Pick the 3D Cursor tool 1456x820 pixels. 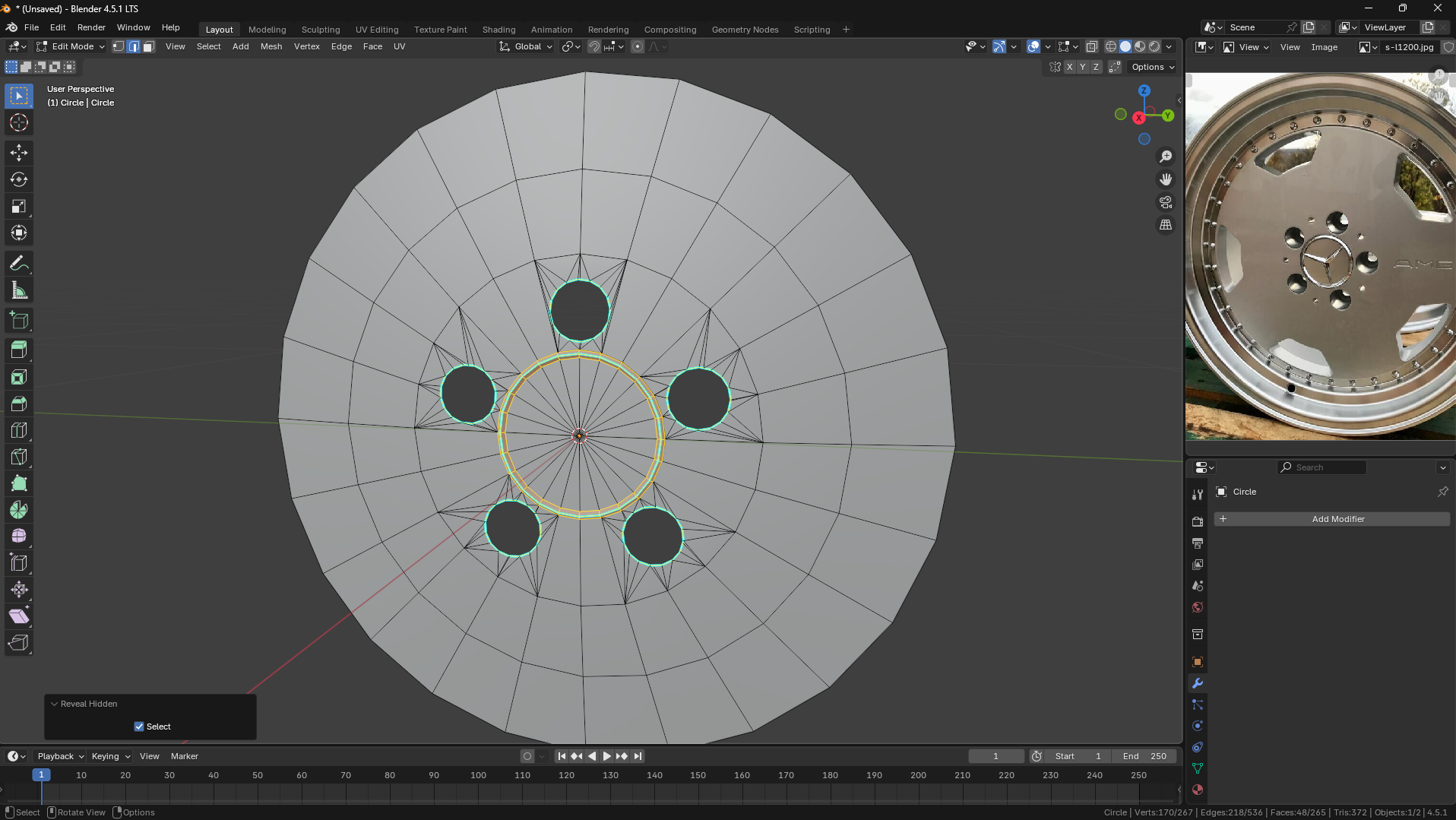click(19, 122)
